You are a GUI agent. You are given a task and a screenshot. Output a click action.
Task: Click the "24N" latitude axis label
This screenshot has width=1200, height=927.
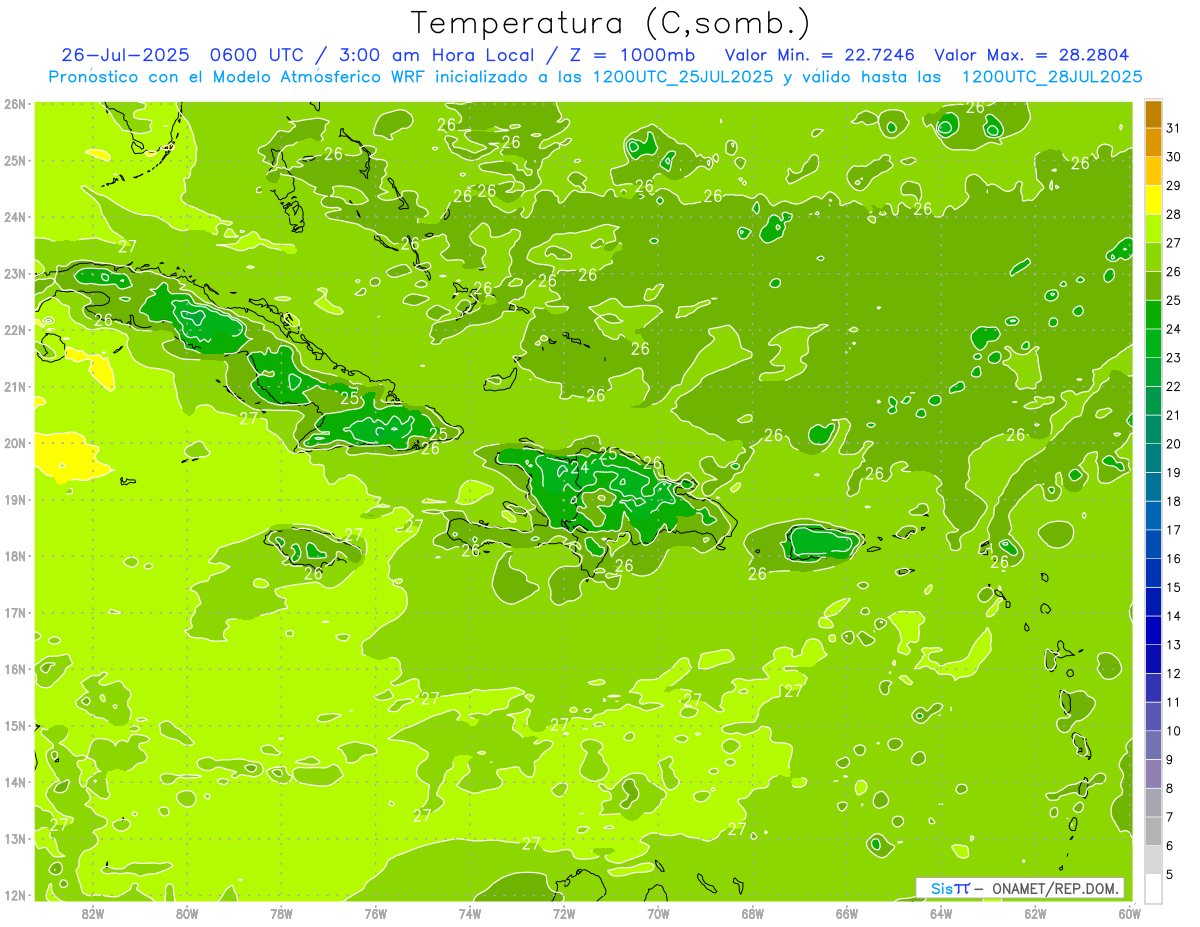[x=15, y=217]
